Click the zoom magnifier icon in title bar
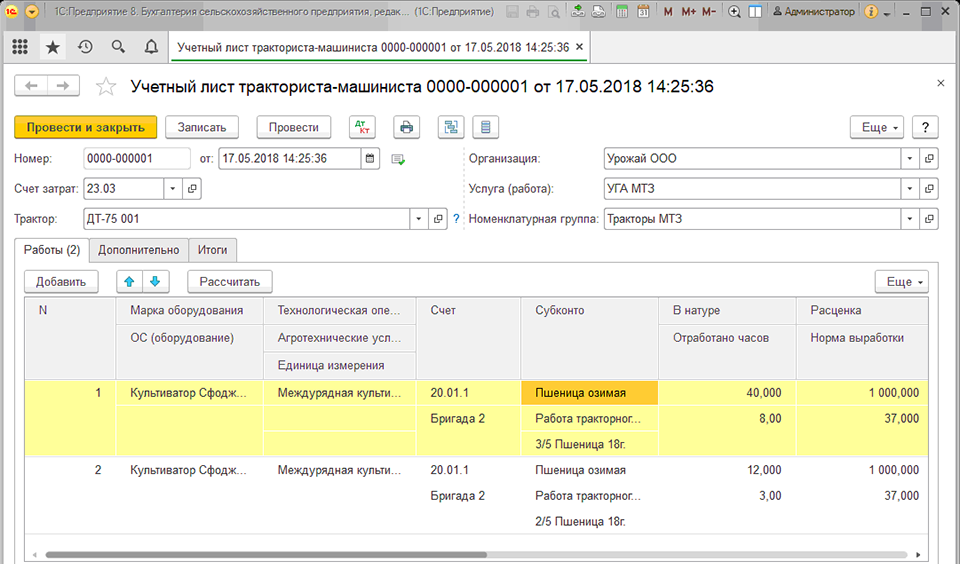 pyautogui.click(x=734, y=12)
